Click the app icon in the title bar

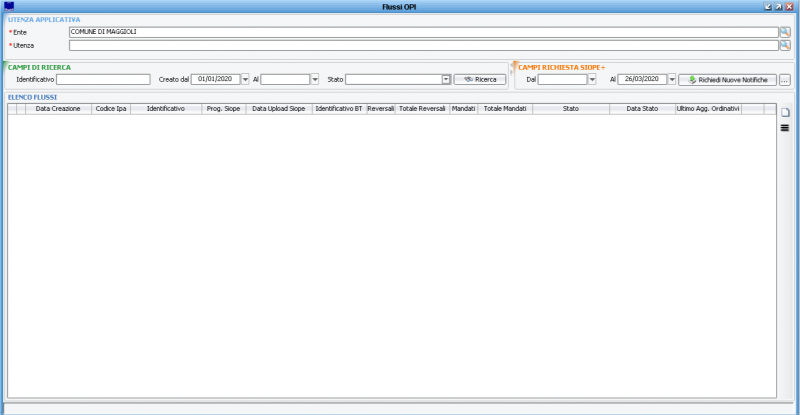point(9,6)
